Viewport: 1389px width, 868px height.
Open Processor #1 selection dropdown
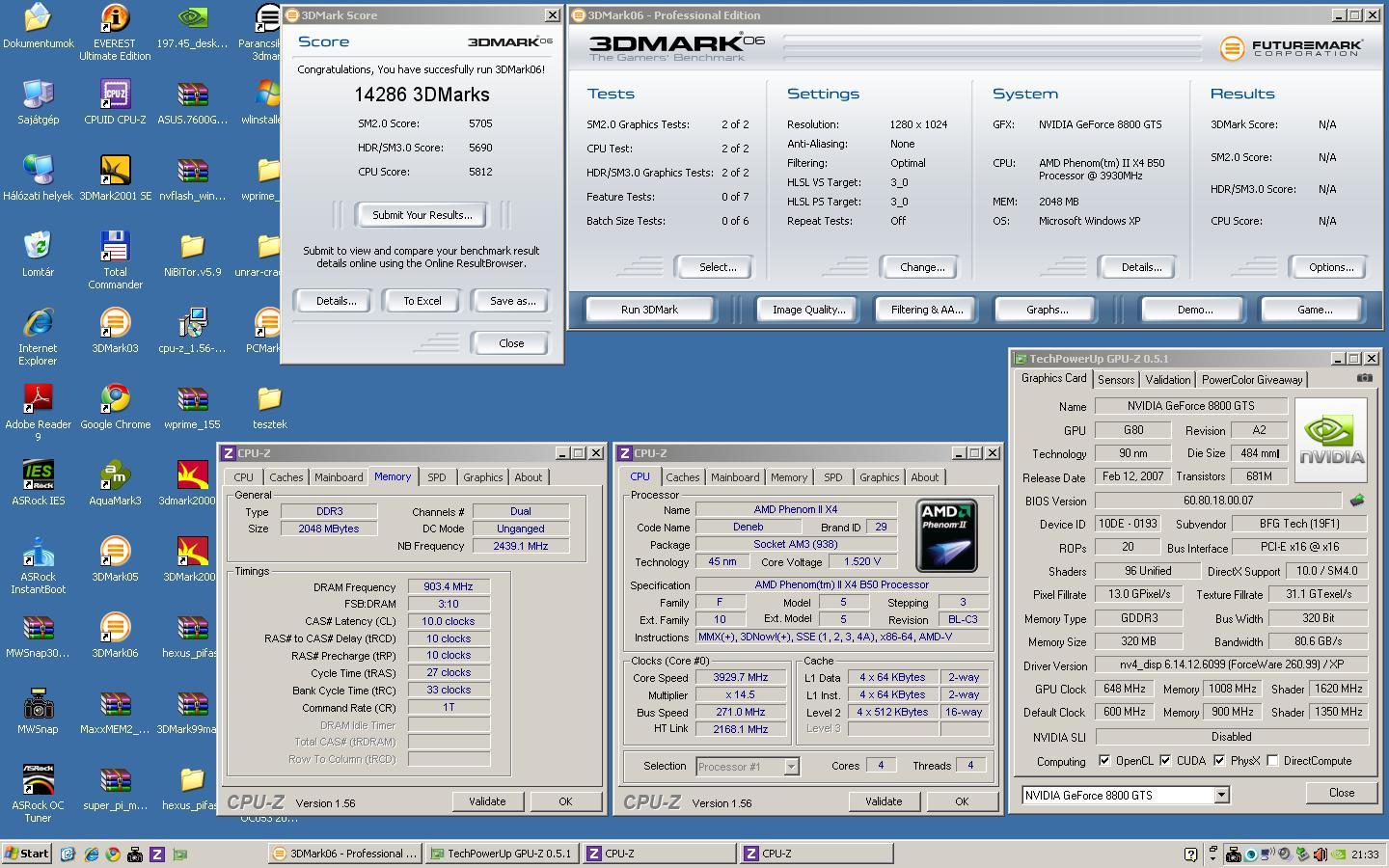click(791, 767)
